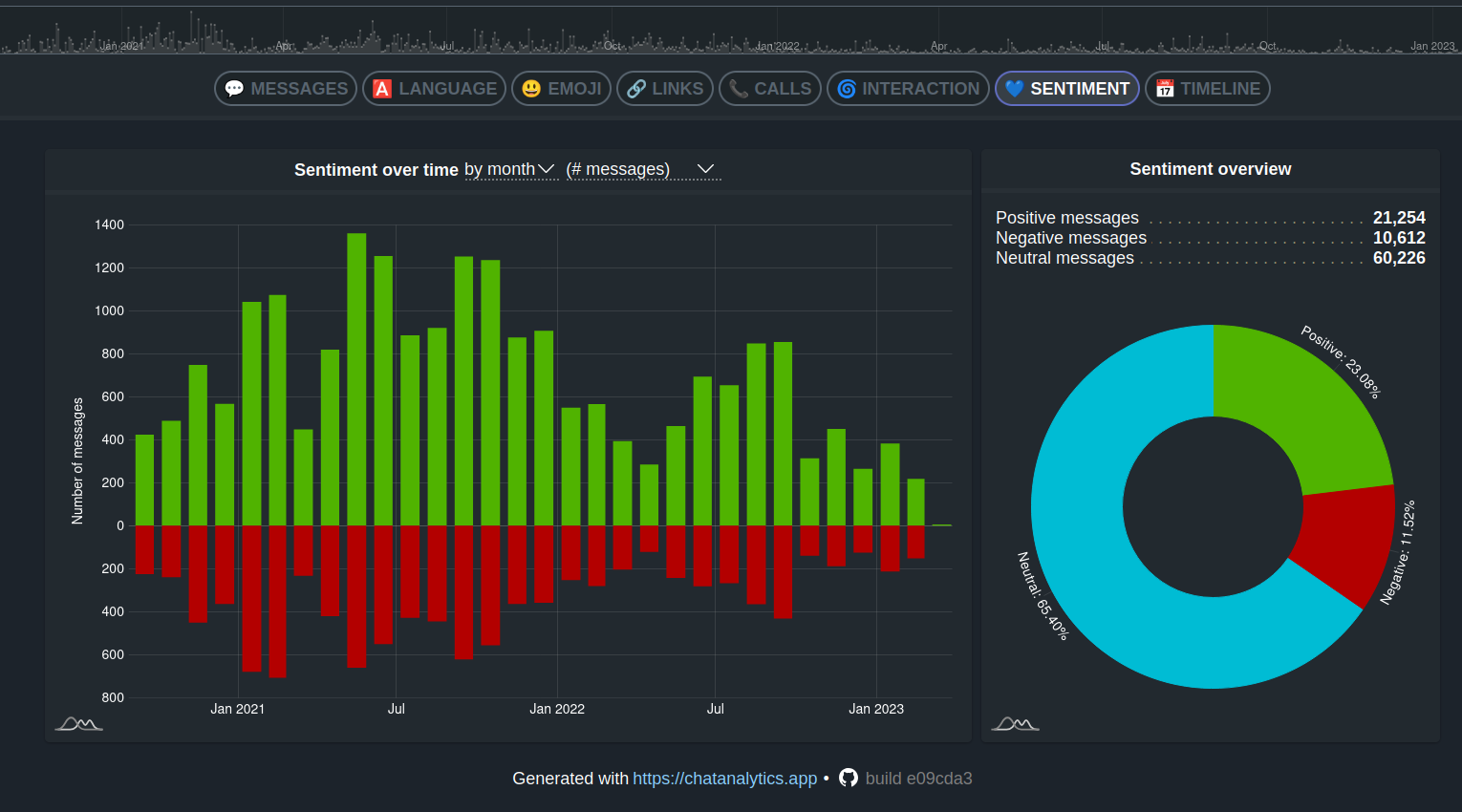Viewport: 1462px width, 812px height.
Task: Select the Sentiment tab
Action: [1067, 89]
